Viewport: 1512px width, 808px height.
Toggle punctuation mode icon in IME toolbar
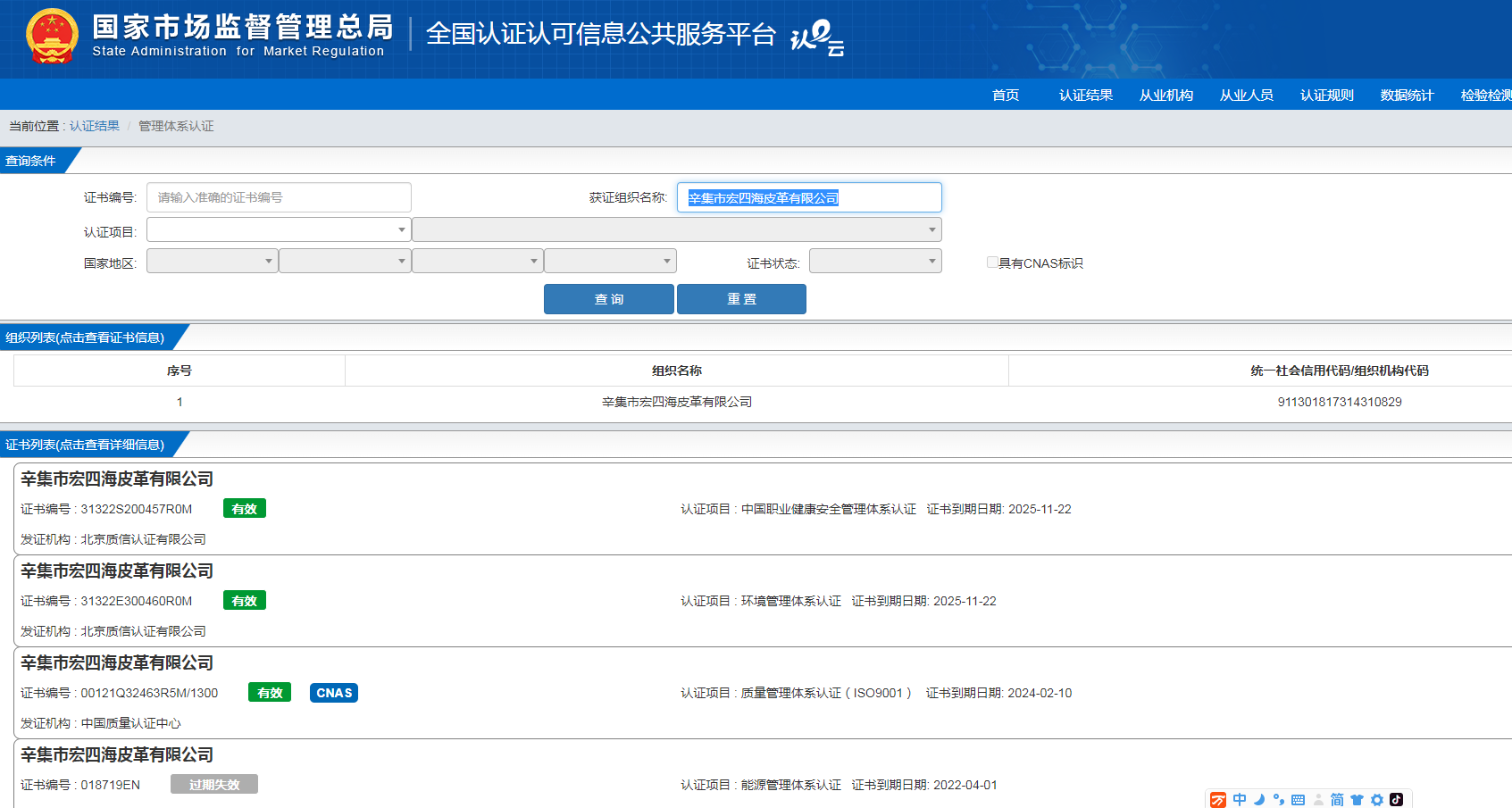click(x=1279, y=800)
